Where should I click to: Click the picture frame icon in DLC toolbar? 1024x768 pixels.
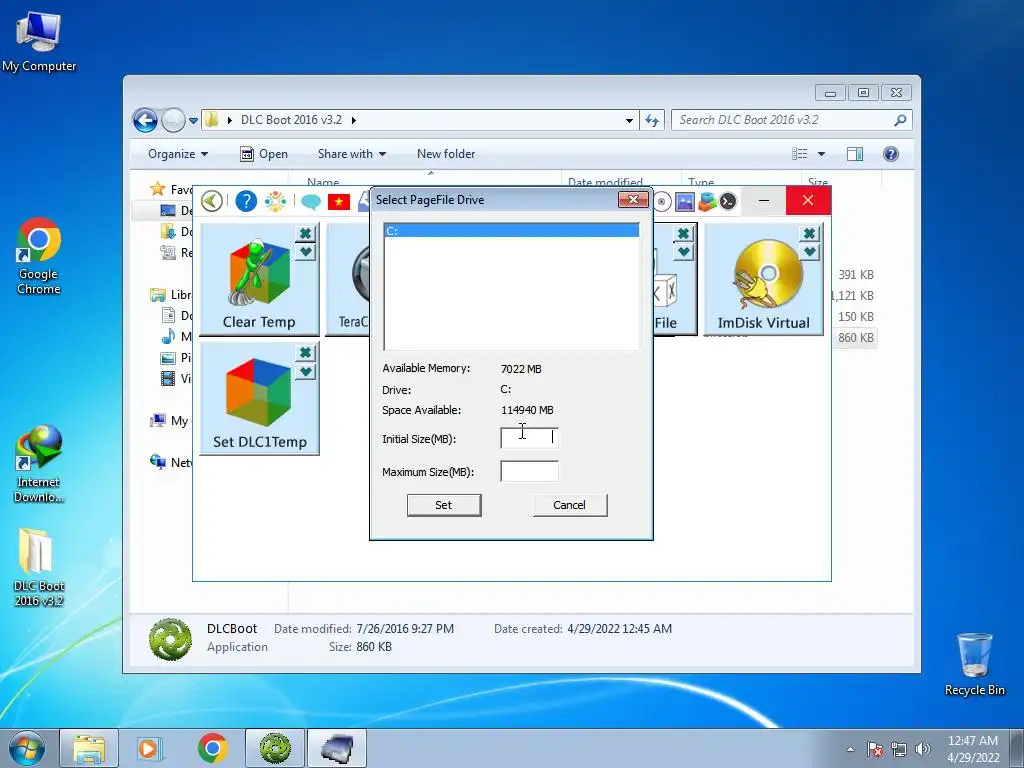tap(684, 202)
